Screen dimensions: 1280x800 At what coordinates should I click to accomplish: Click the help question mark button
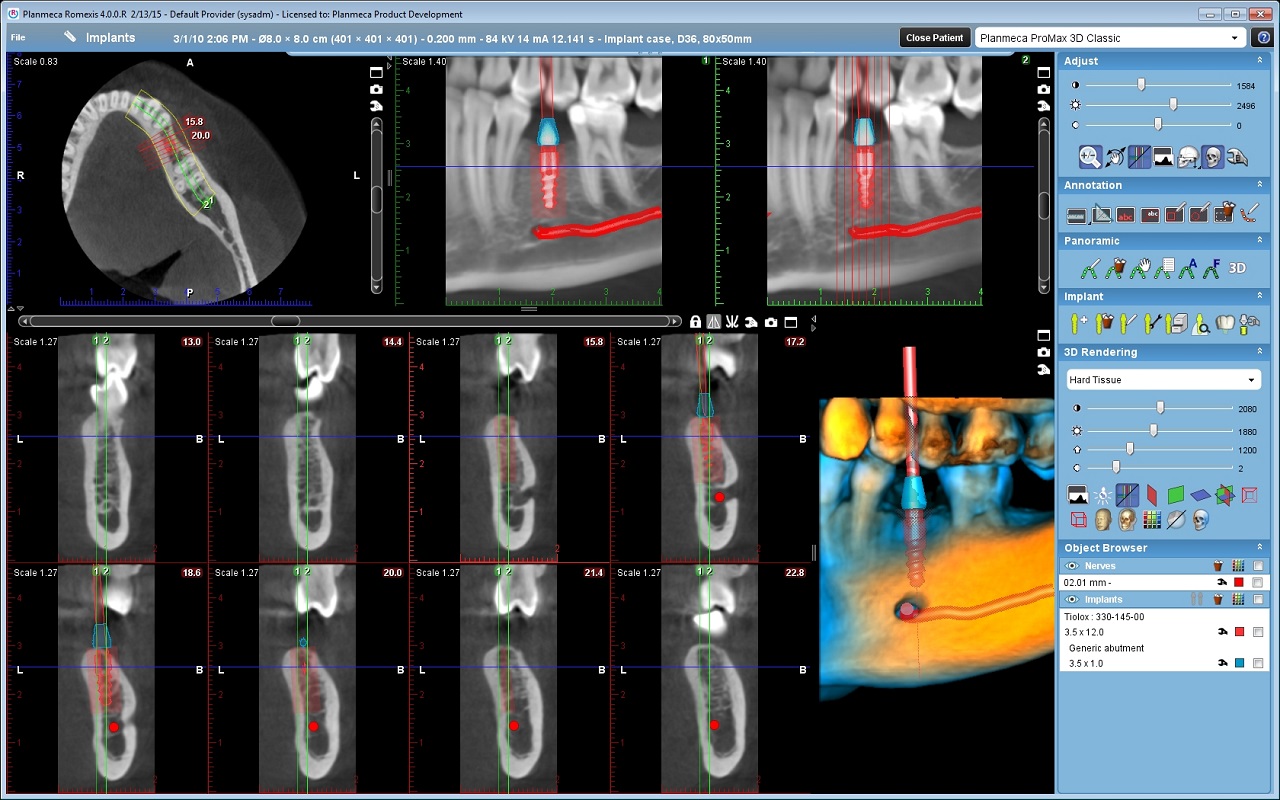point(1263,38)
